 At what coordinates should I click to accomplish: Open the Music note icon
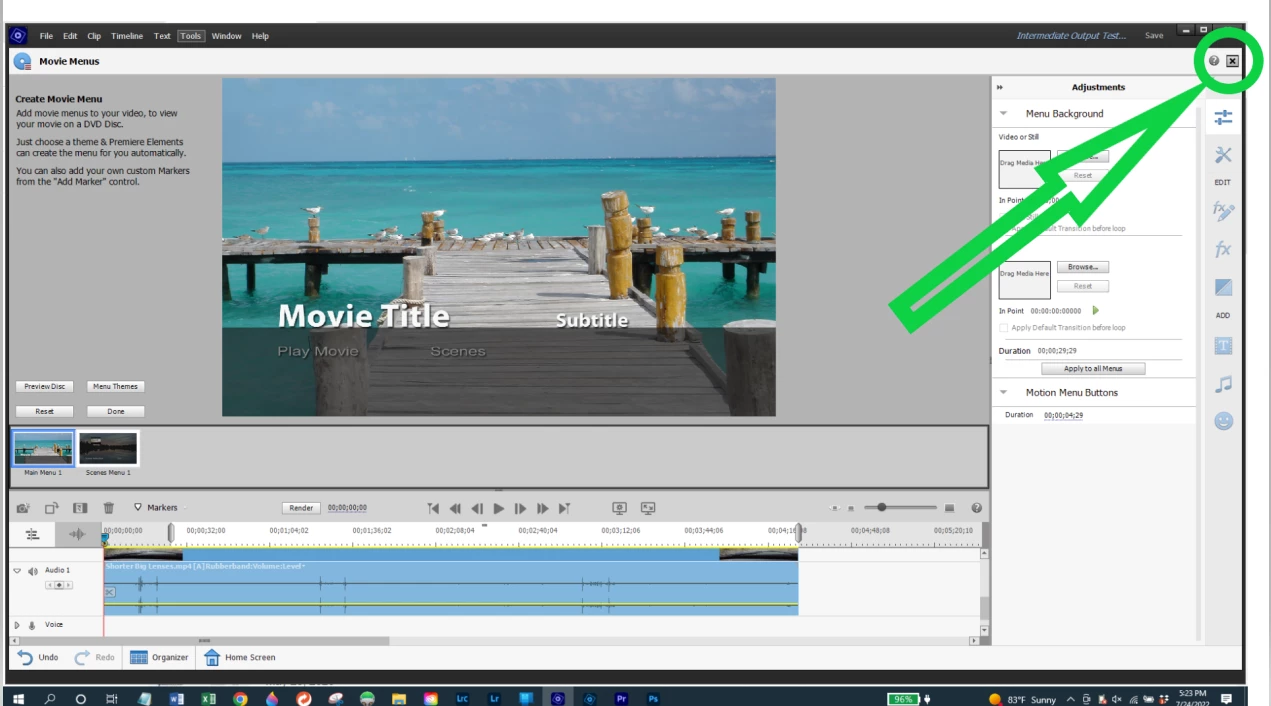1223,384
